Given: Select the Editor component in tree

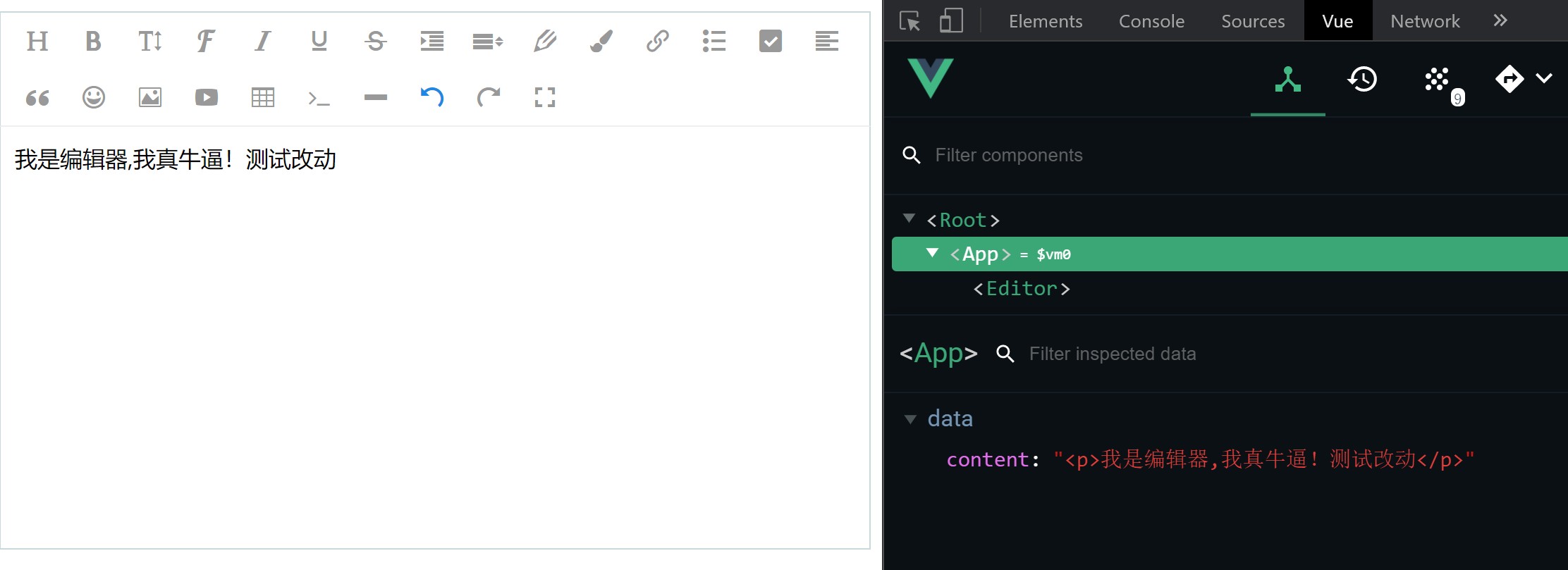Looking at the screenshot, I should tap(1022, 289).
